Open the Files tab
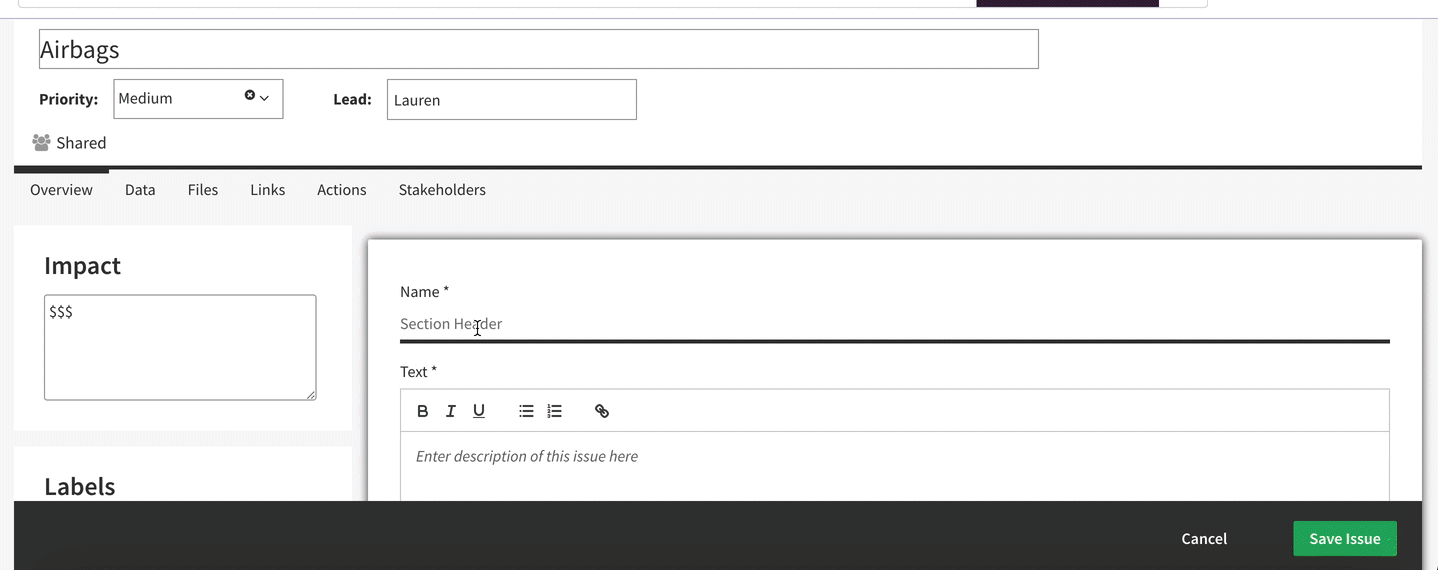The height and width of the screenshot is (570, 1438). tap(203, 190)
